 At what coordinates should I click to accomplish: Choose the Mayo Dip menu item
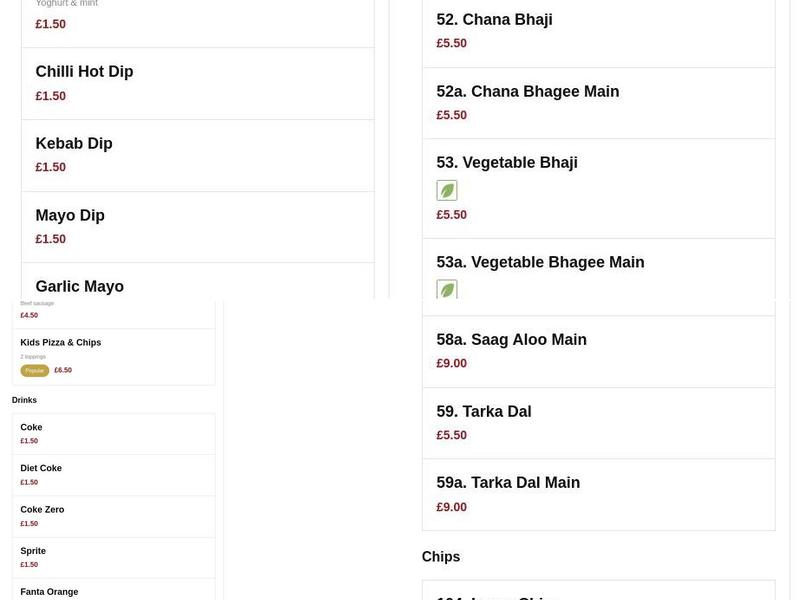pyautogui.click(x=70, y=215)
